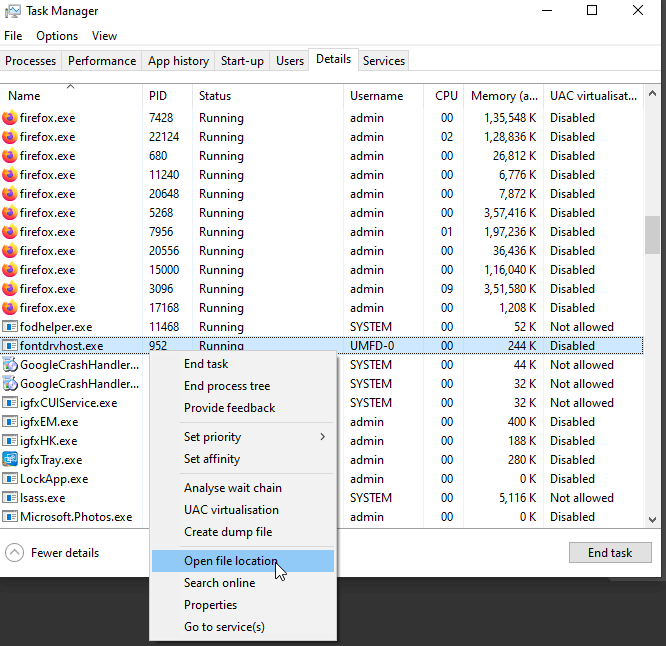Click the Microsoft.Photos.exe process icon
Screen dimensions: 666x646
tap(10, 517)
